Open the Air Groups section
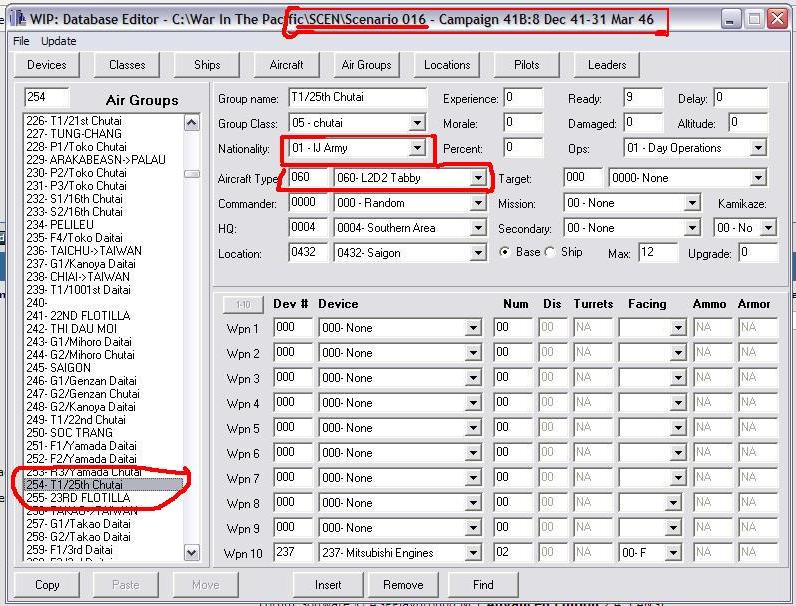Viewport: 796px width, 606px height. click(367, 65)
